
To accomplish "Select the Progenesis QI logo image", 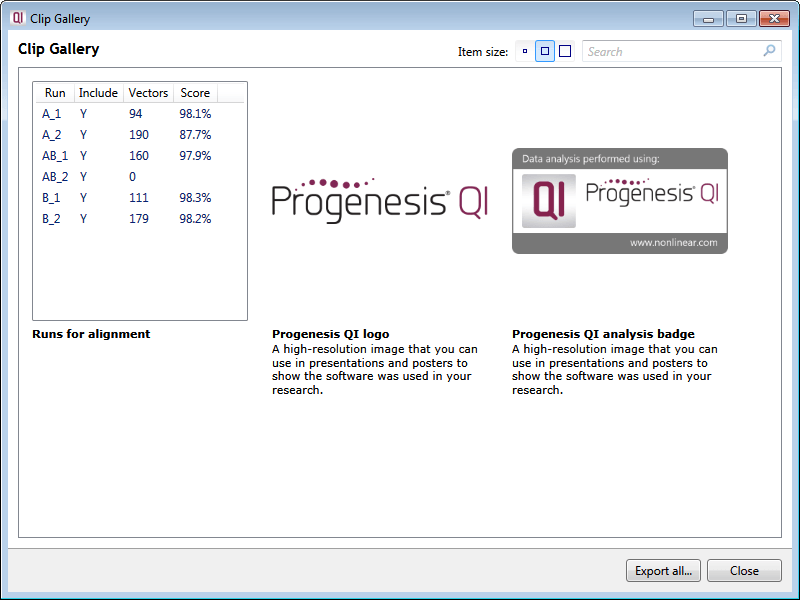I will (380, 200).
